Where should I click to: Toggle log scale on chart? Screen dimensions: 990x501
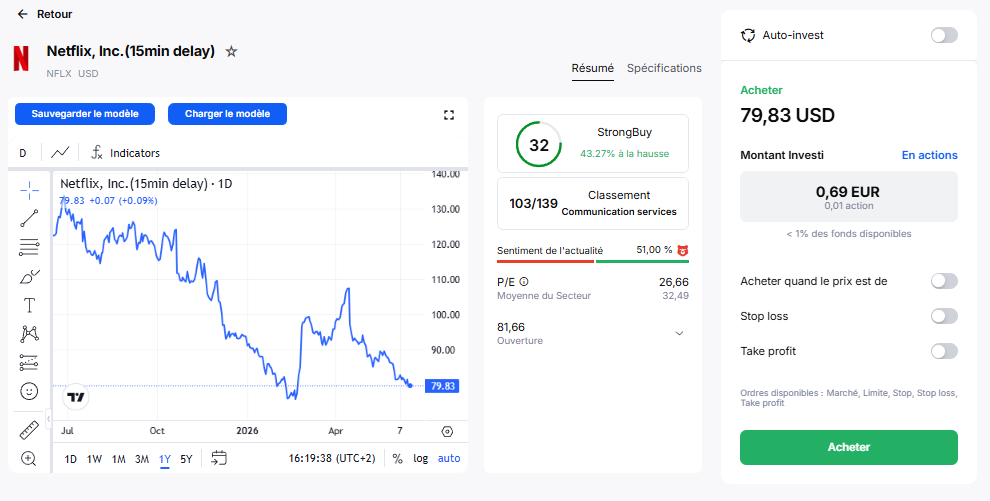pos(420,459)
